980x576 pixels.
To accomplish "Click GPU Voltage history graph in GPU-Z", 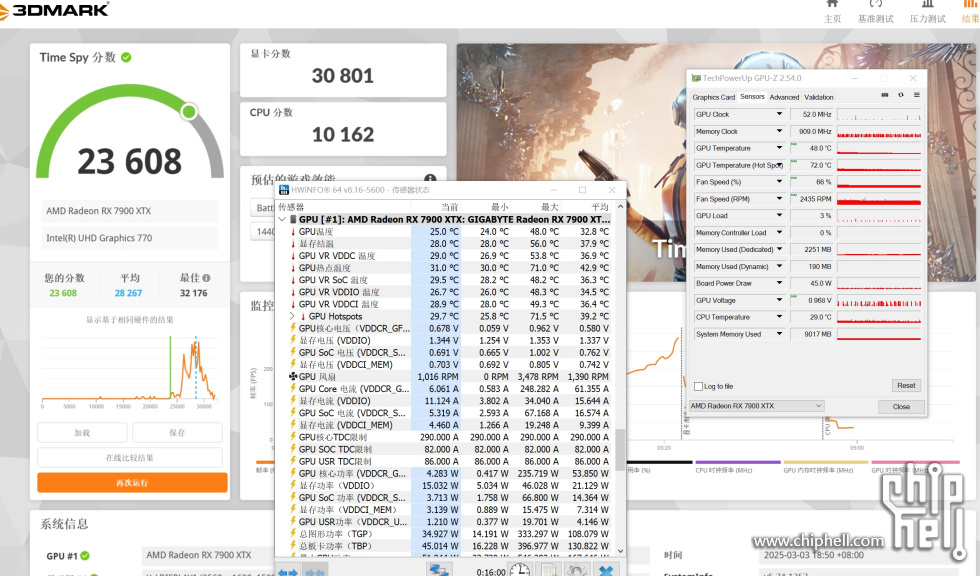I will (879, 300).
